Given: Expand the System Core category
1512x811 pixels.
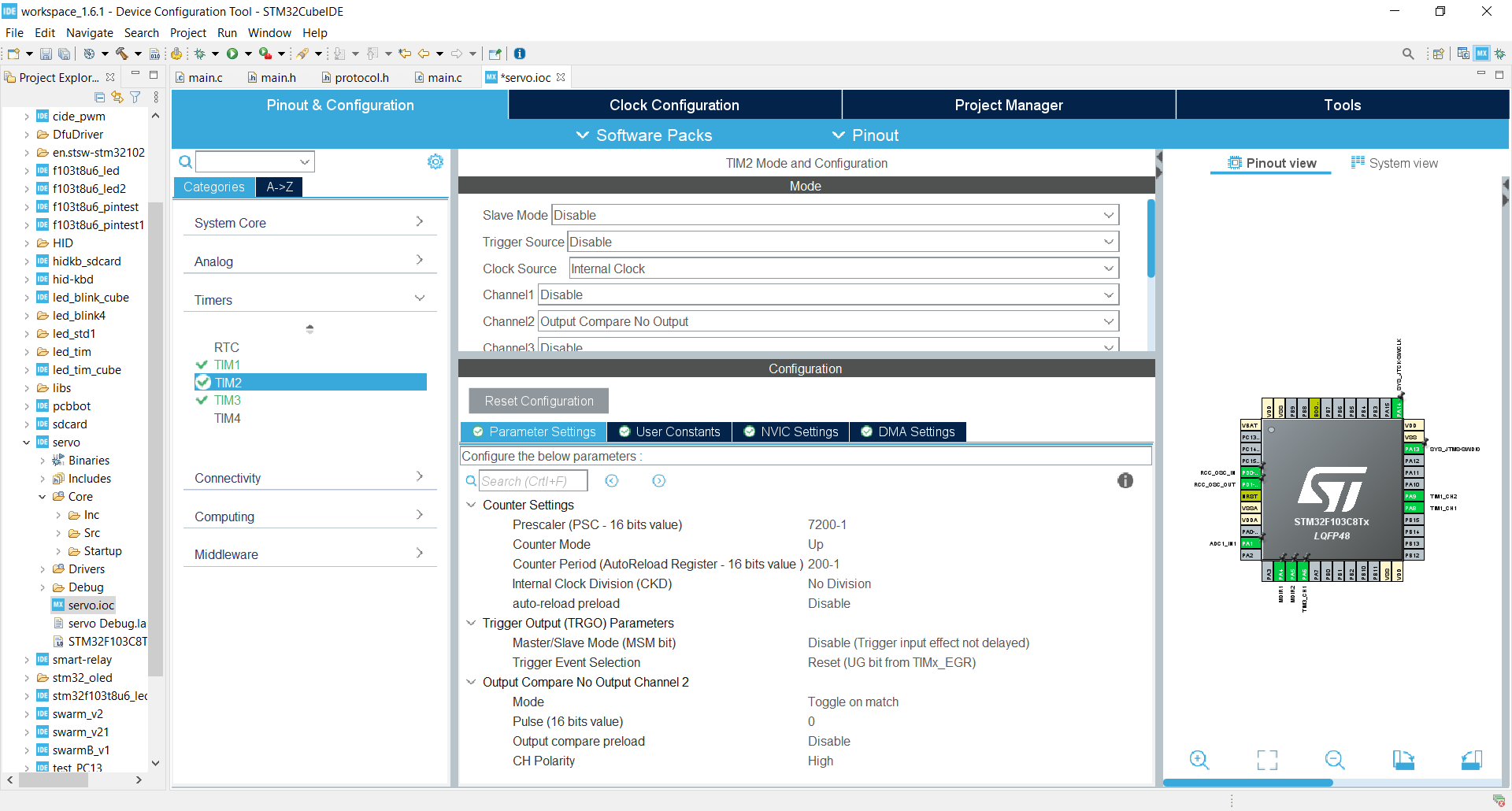Looking at the screenshot, I should coord(309,223).
